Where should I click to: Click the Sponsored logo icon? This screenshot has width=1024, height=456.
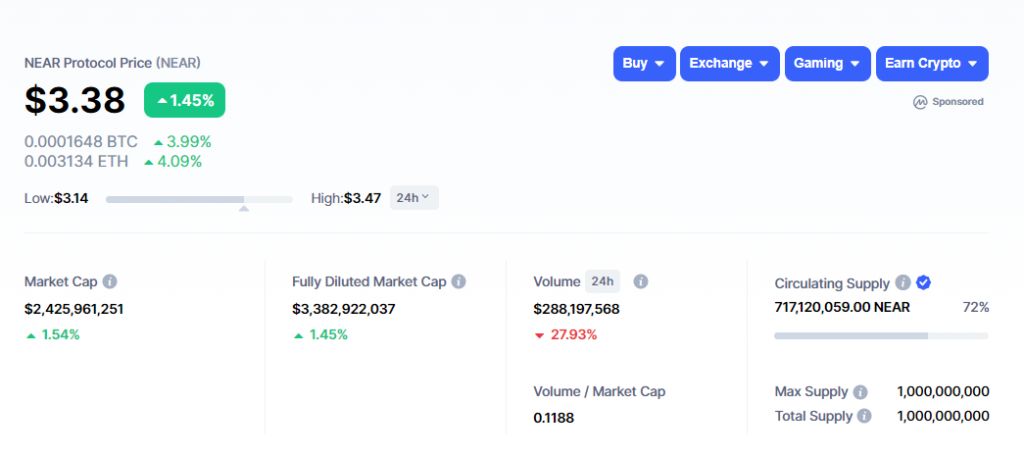tap(920, 102)
